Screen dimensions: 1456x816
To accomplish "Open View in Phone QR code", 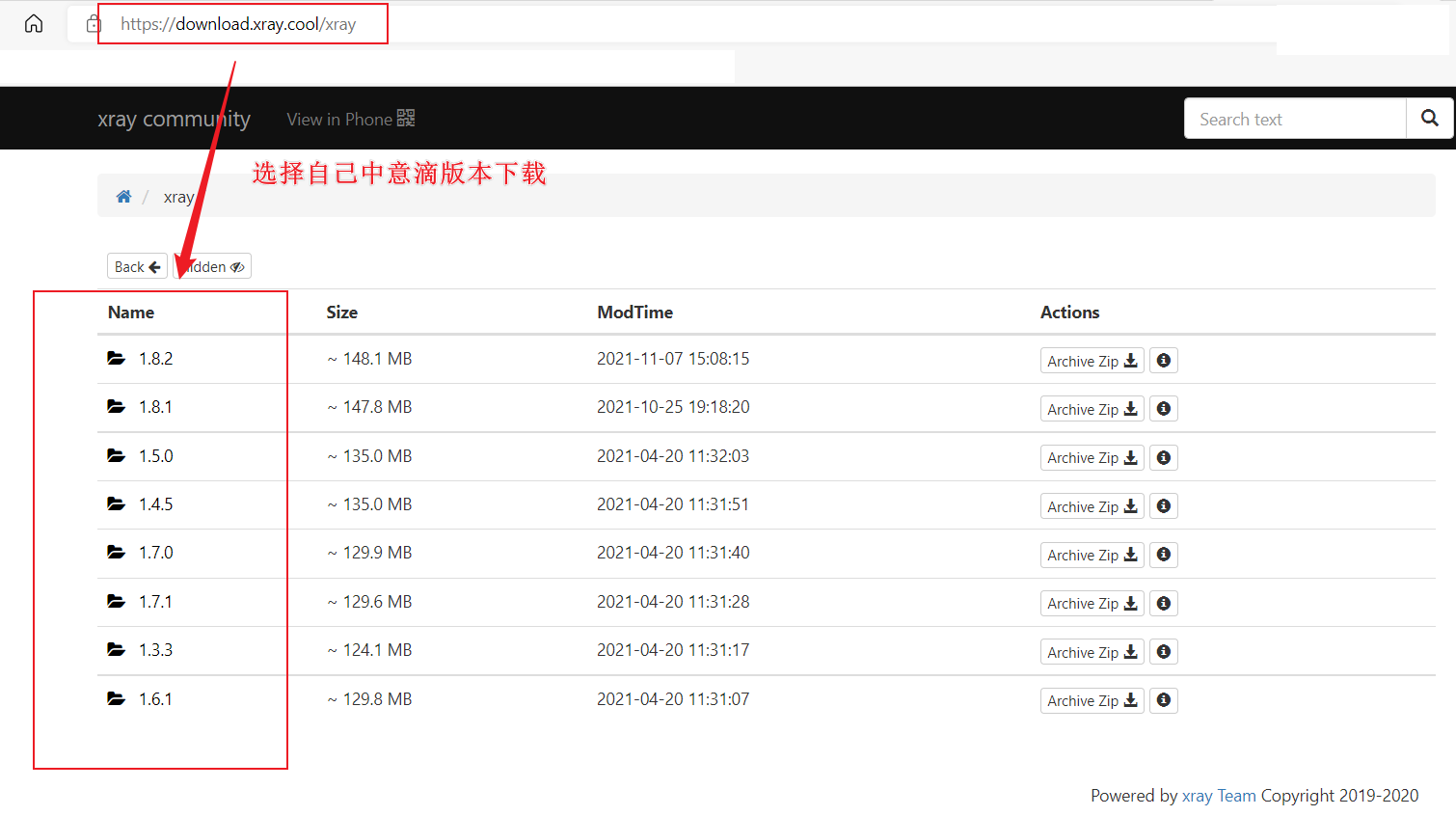I will pyautogui.click(x=351, y=119).
